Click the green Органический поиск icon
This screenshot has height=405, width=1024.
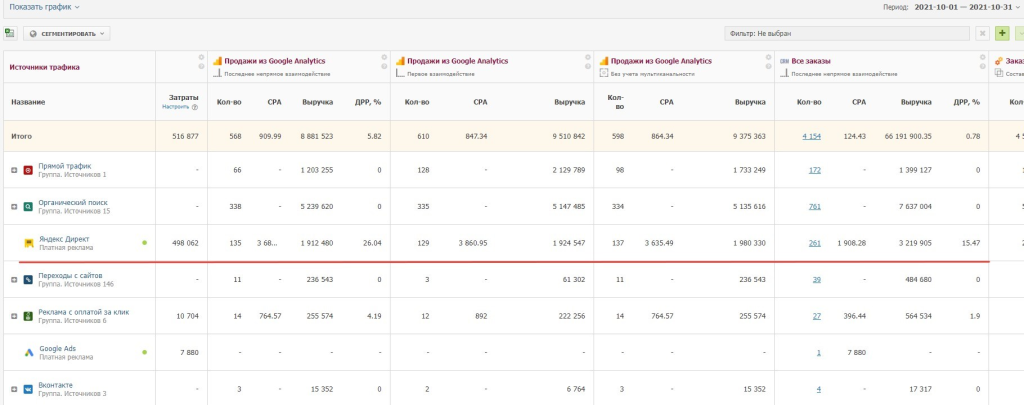(29, 207)
